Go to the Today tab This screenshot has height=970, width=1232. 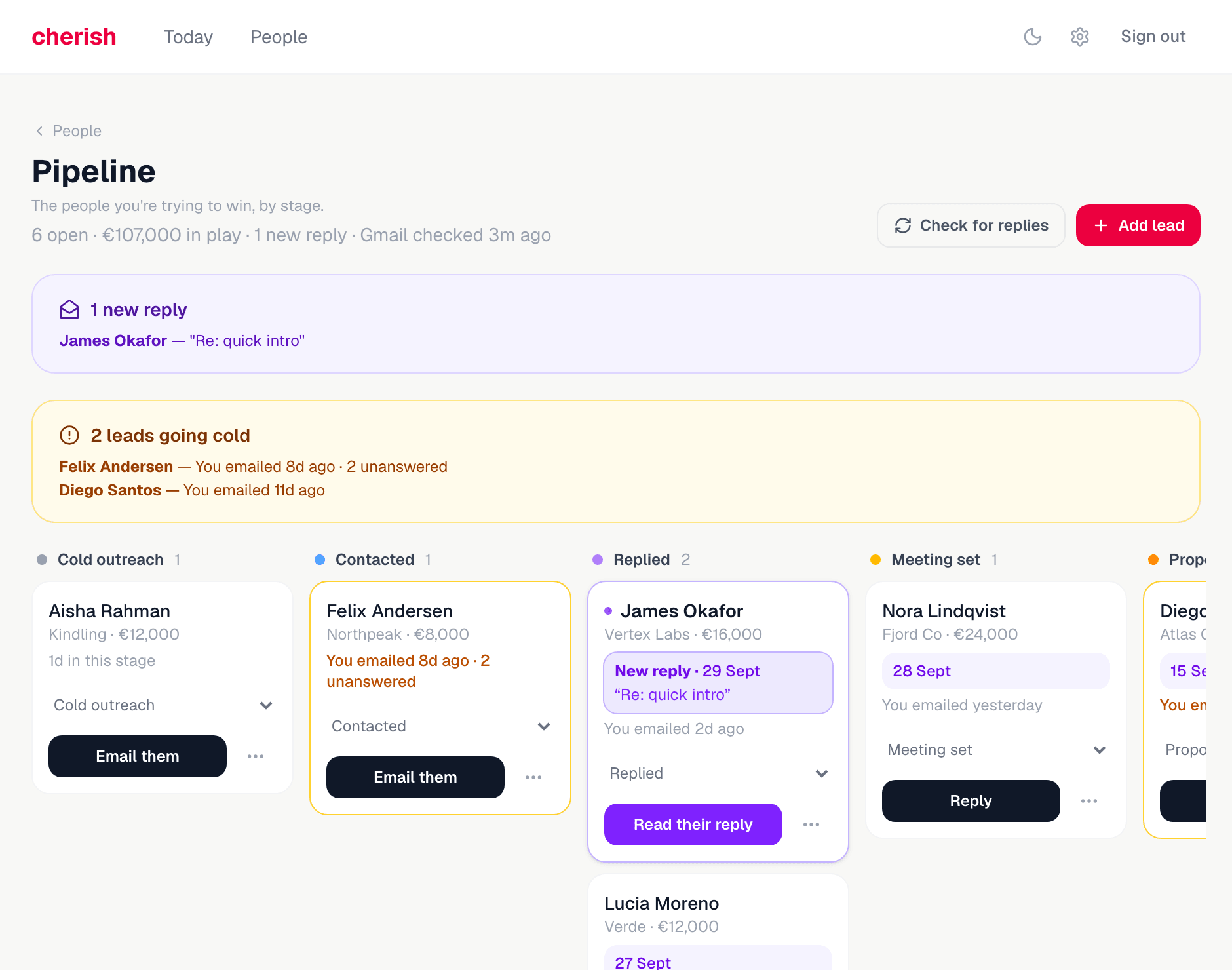tap(188, 37)
